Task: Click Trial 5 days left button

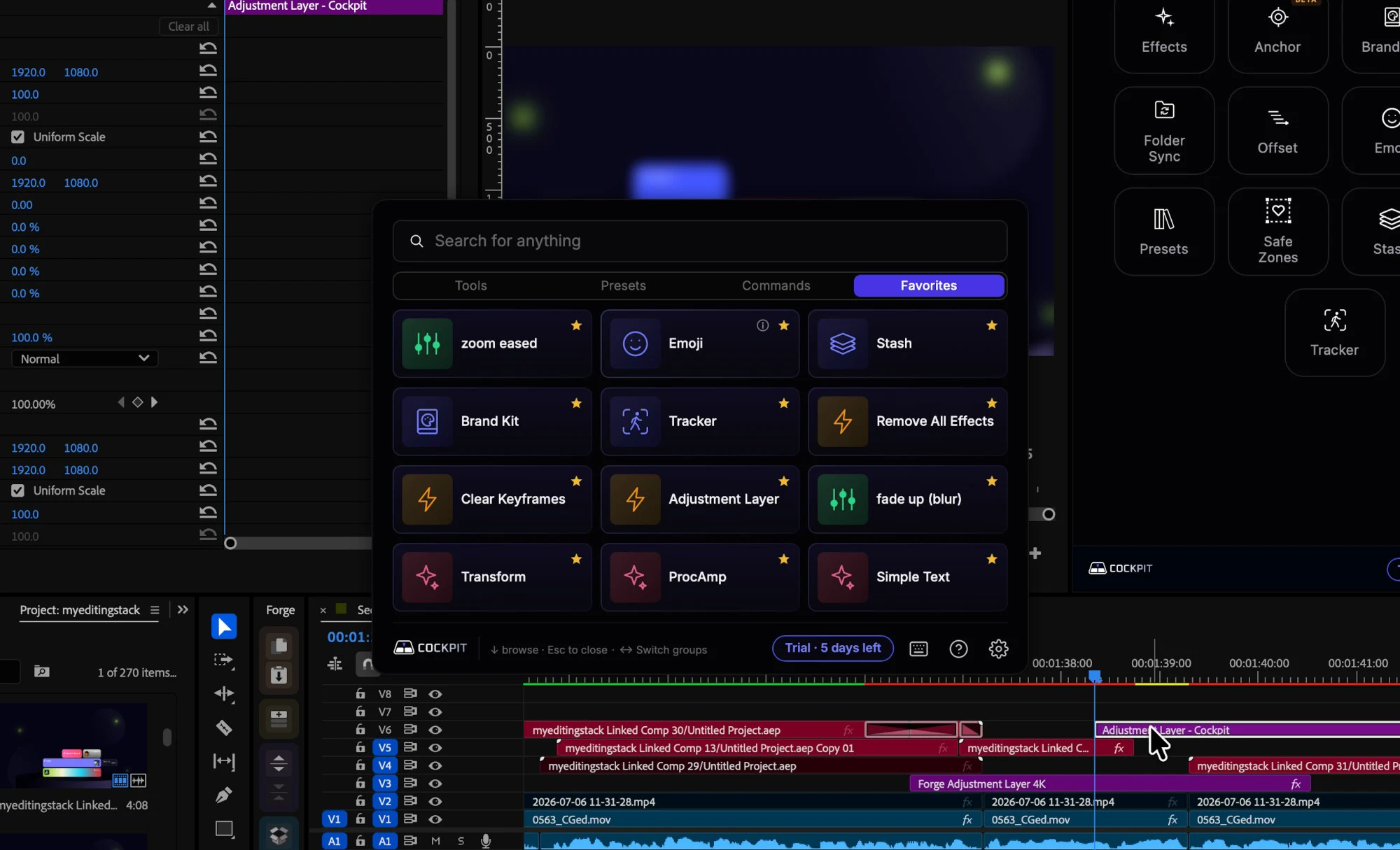Action: point(833,649)
